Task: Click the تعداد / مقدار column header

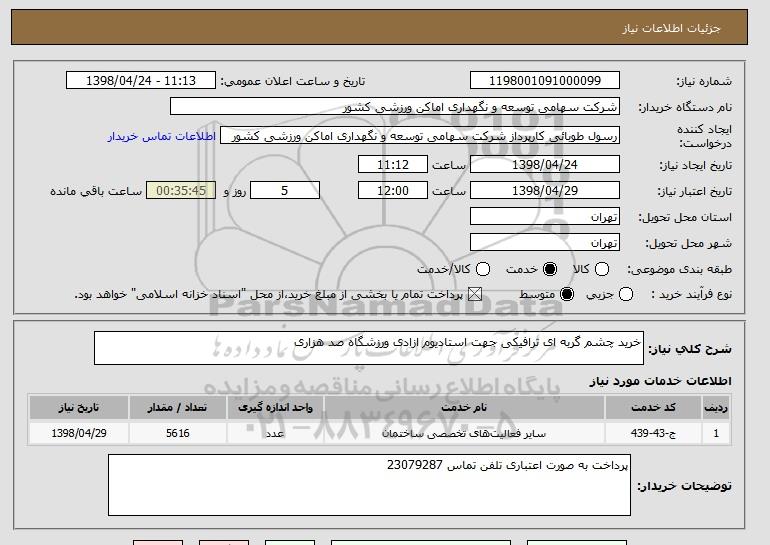Action: 177,408
